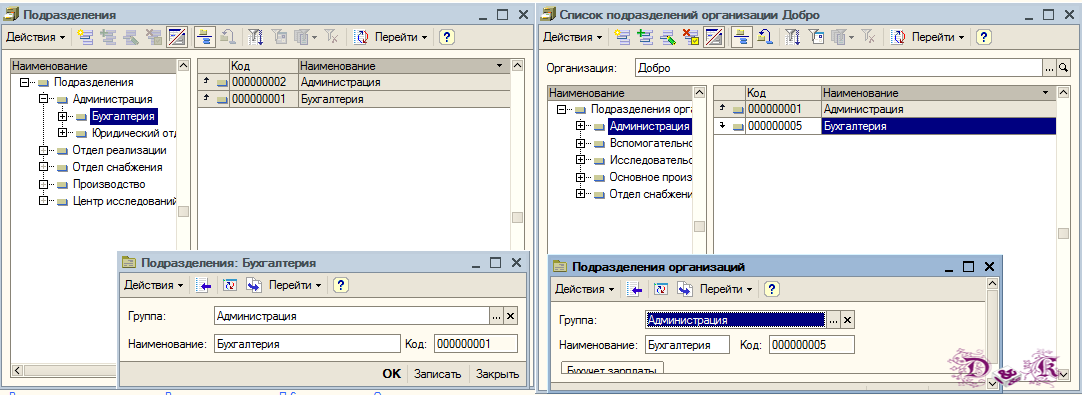Click the Filter and sort icon in Подразделения window
1082x395 pixels.
255,37
